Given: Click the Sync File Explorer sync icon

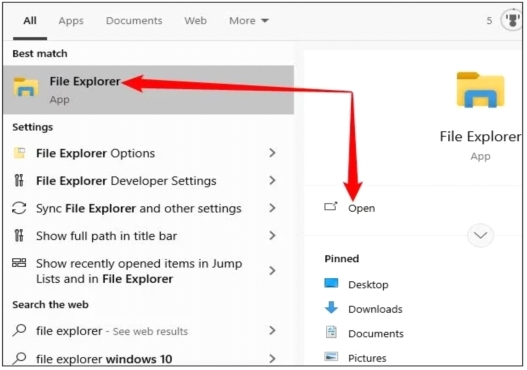Looking at the screenshot, I should [19, 208].
